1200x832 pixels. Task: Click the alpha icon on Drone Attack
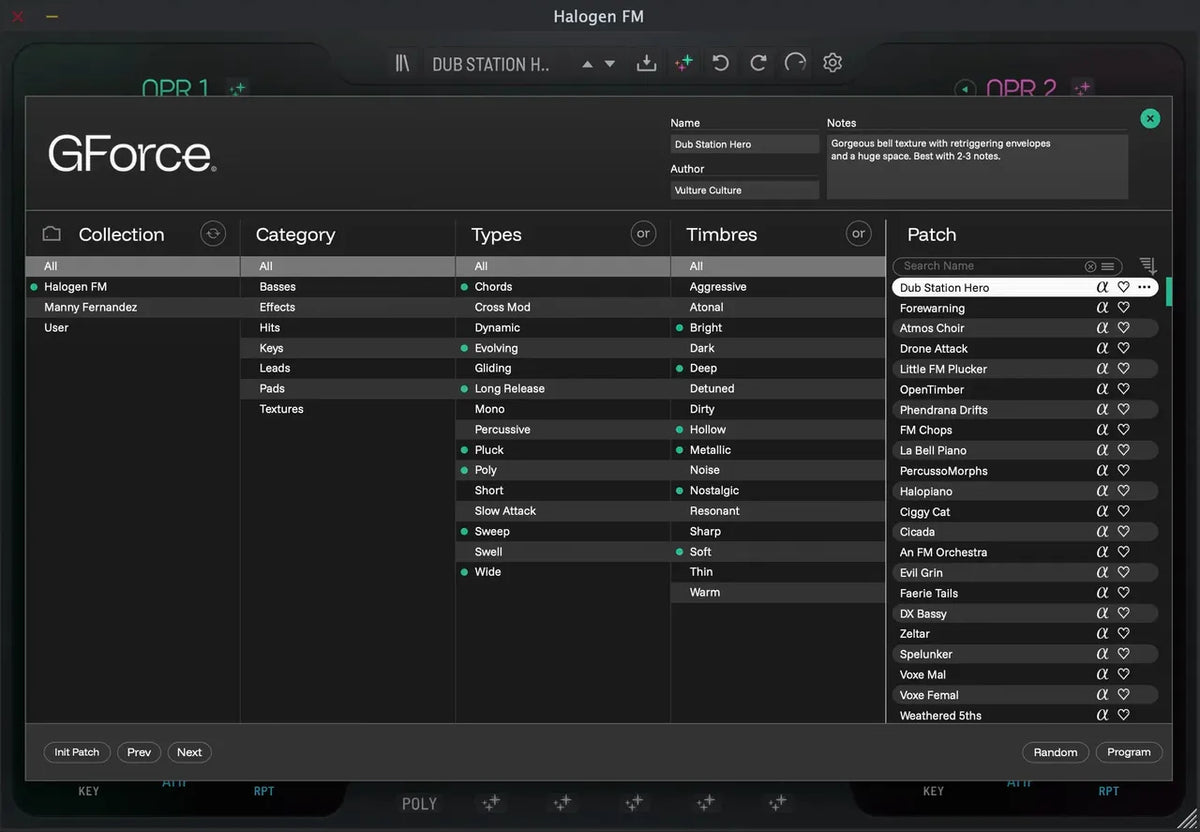[x=1102, y=349]
